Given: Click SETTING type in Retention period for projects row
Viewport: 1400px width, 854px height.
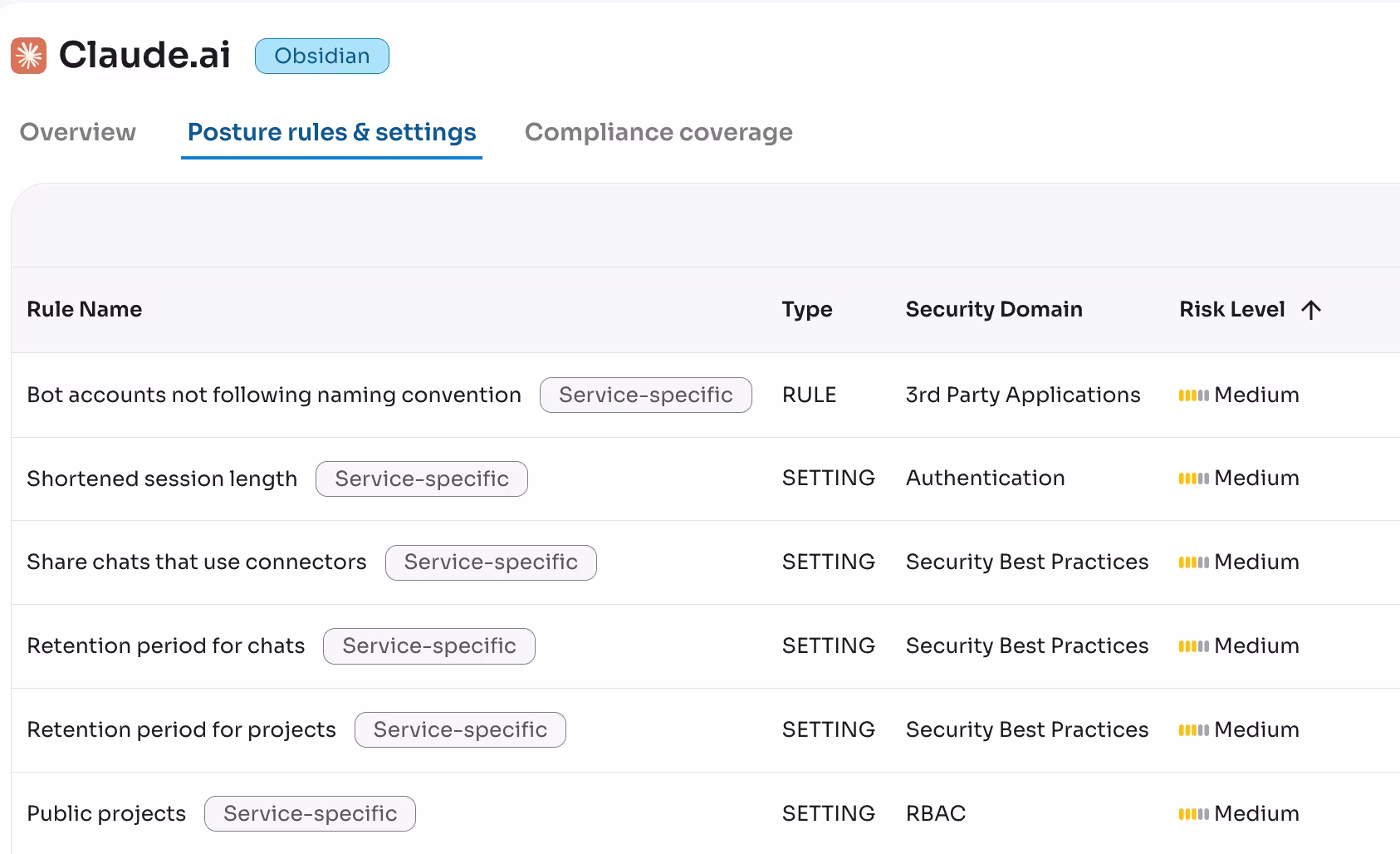Looking at the screenshot, I should pos(829,729).
